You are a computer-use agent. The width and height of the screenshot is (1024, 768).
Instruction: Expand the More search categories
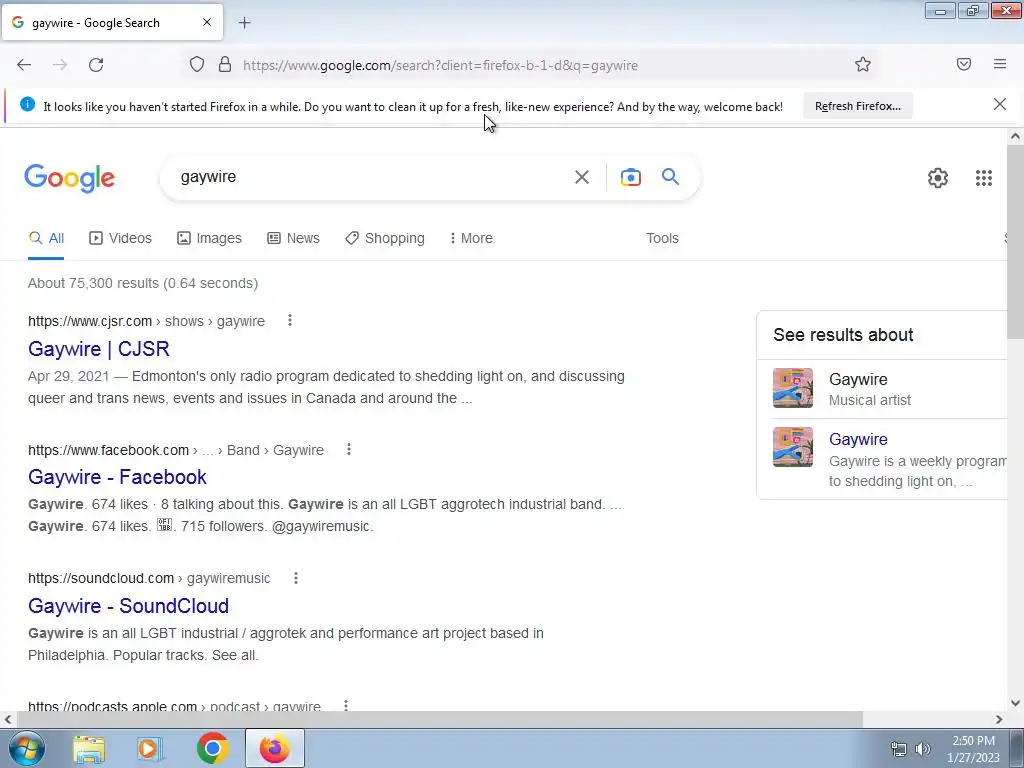(x=471, y=238)
